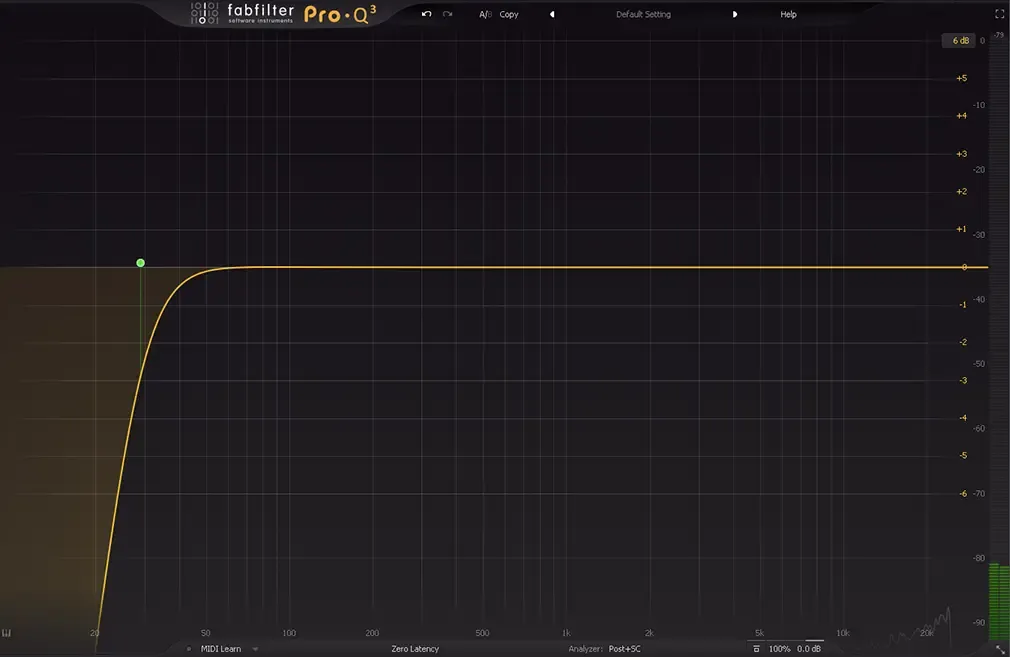Go to next preset arrow
This screenshot has width=1010, height=657.
(734, 14)
